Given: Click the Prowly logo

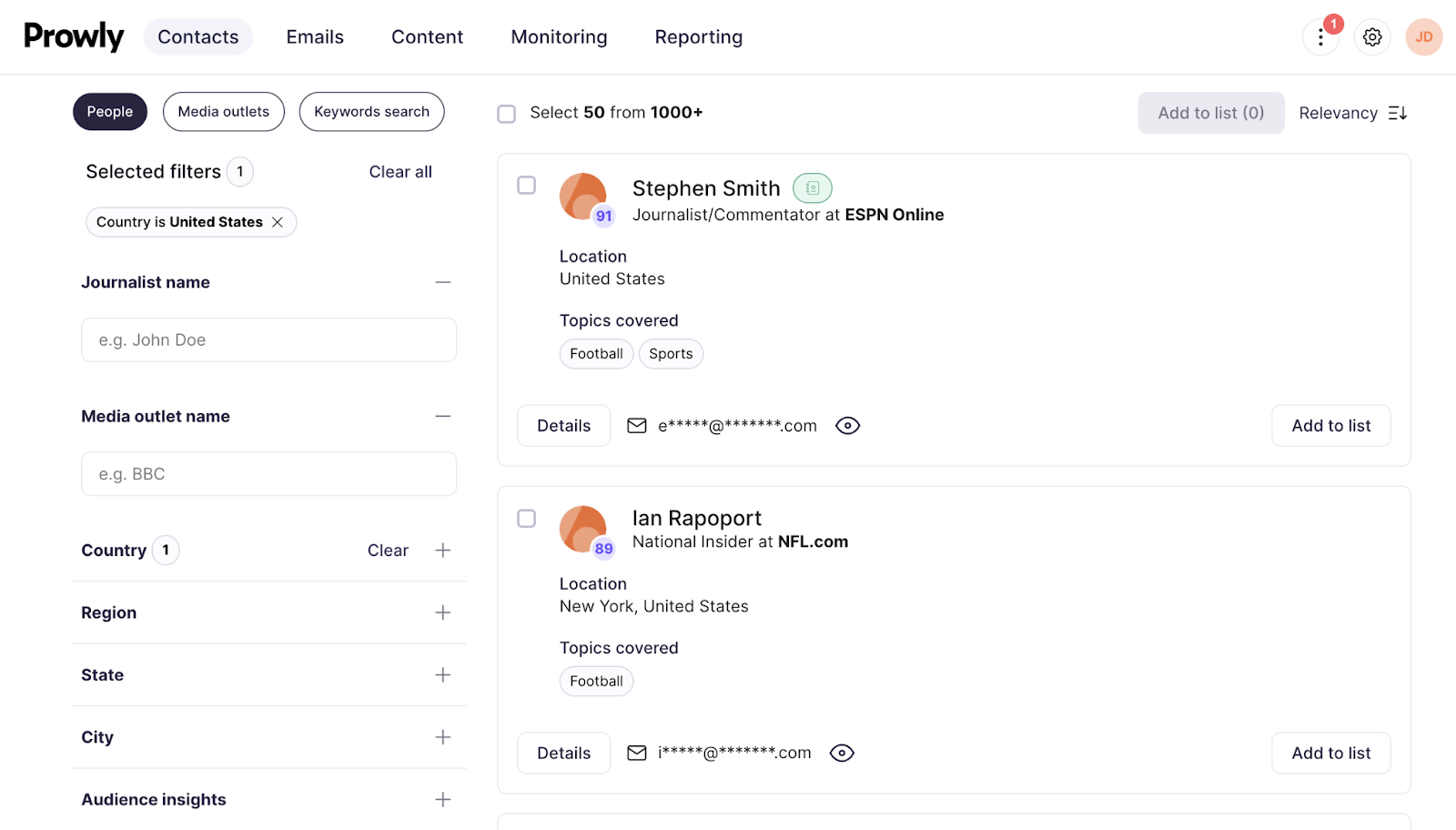Looking at the screenshot, I should (x=73, y=36).
